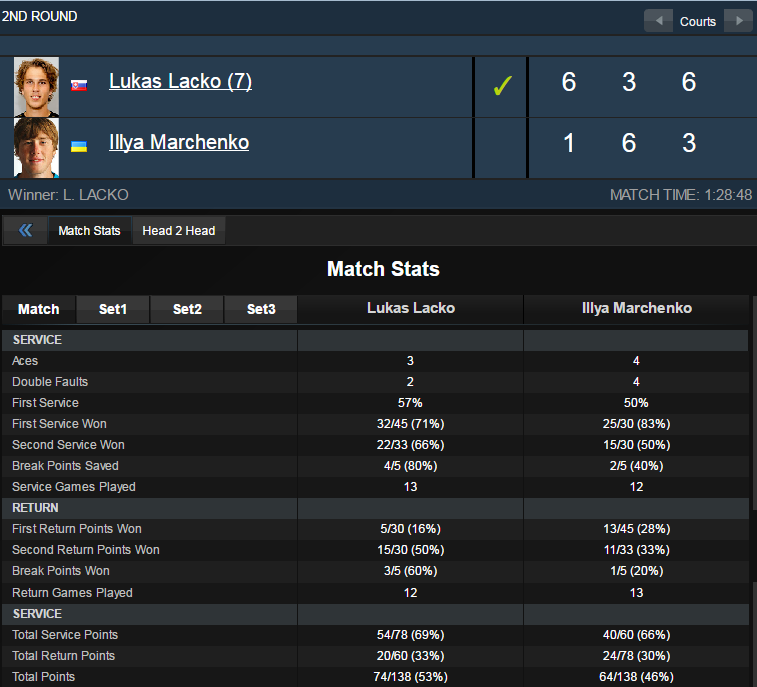
Task: Click the next courts right arrow
Action: [x=739, y=21]
